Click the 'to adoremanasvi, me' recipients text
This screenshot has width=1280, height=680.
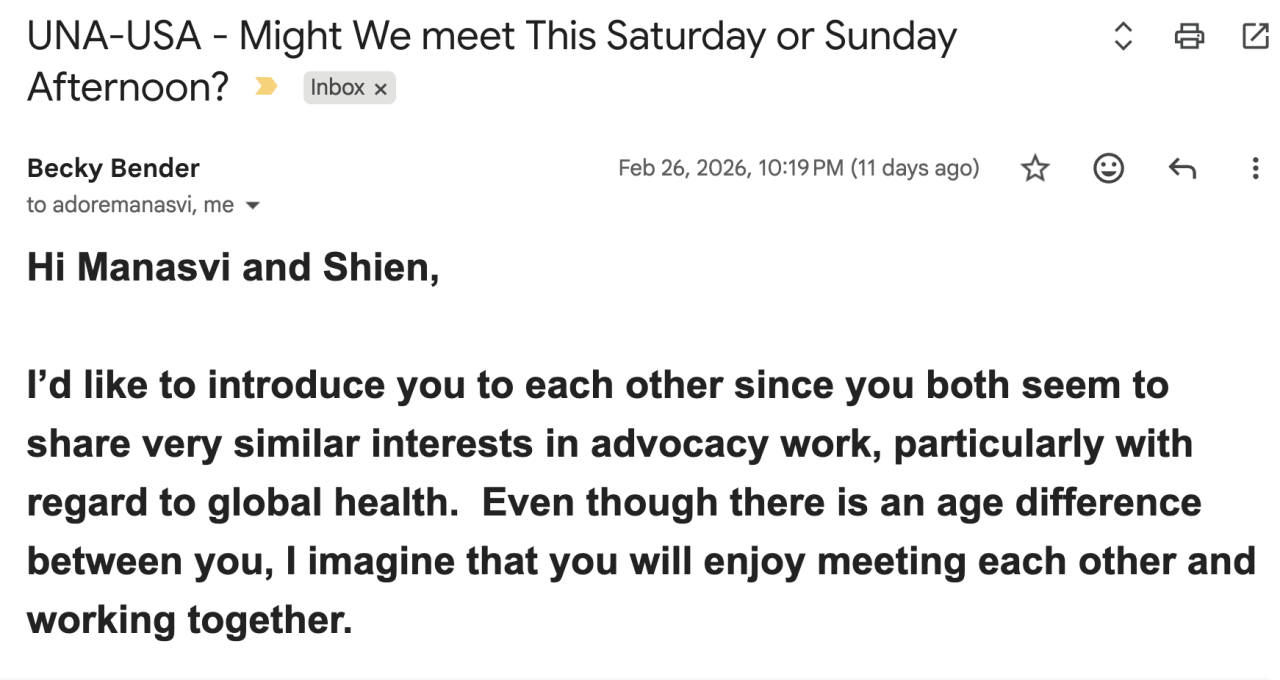130,205
